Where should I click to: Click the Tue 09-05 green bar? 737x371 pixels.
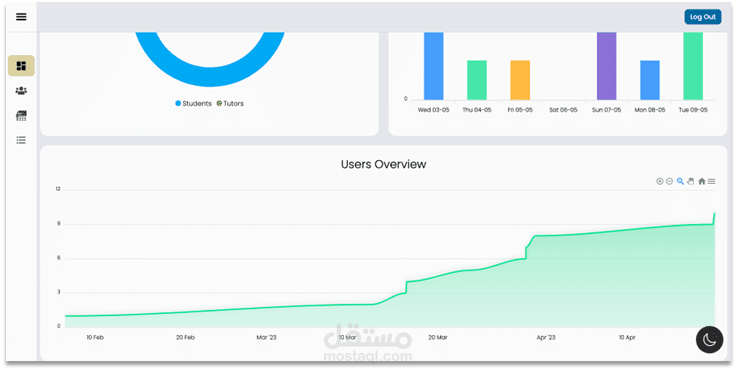coord(693,66)
